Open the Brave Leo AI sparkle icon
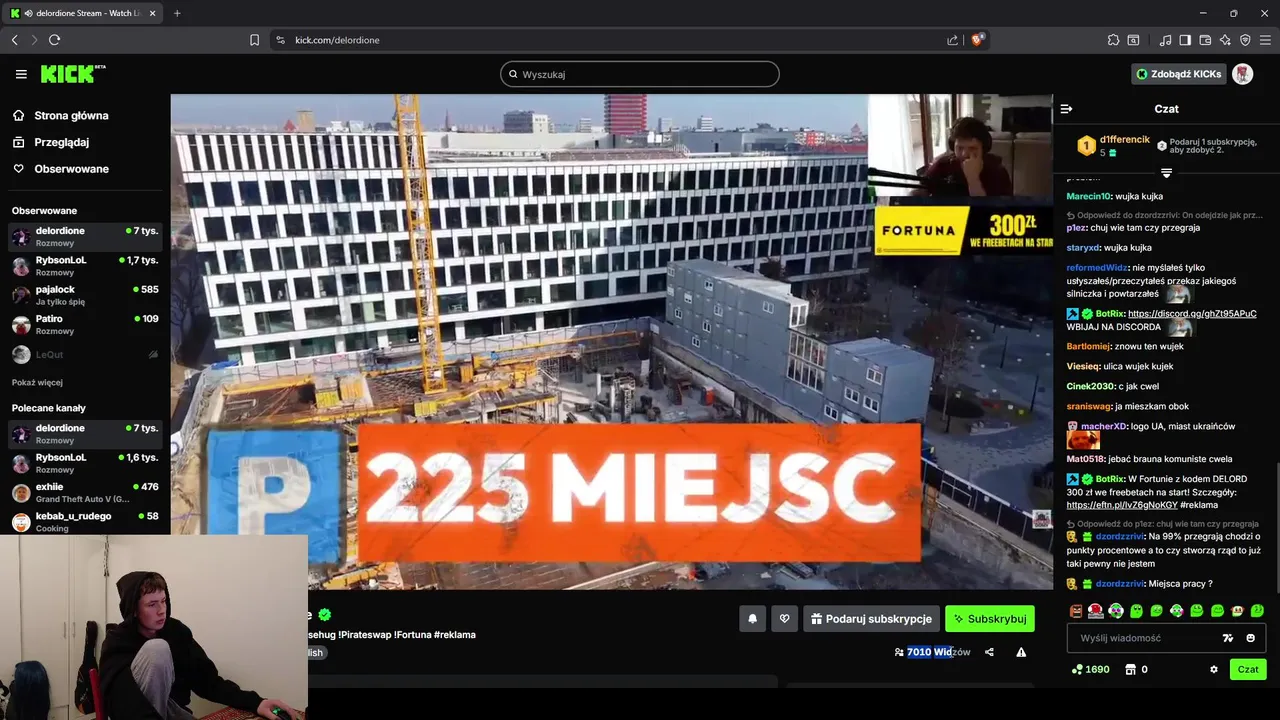Image resolution: width=1280 pixels, height=720 pixels. click(x=1225, y=40)
